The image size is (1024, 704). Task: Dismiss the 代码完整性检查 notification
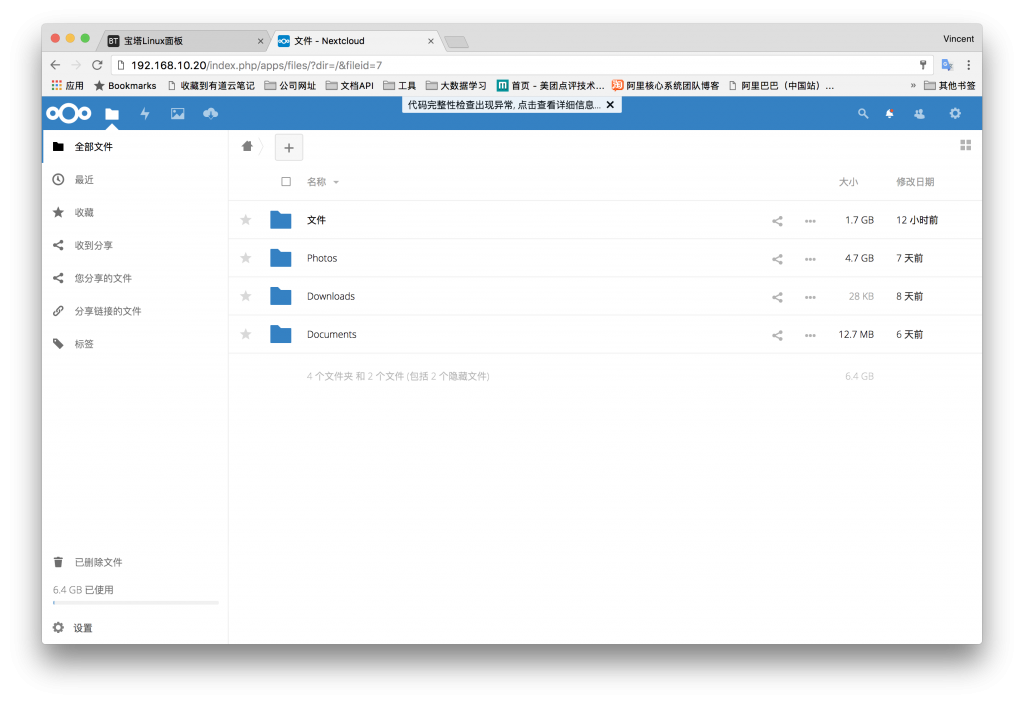(x=610, y=104)
